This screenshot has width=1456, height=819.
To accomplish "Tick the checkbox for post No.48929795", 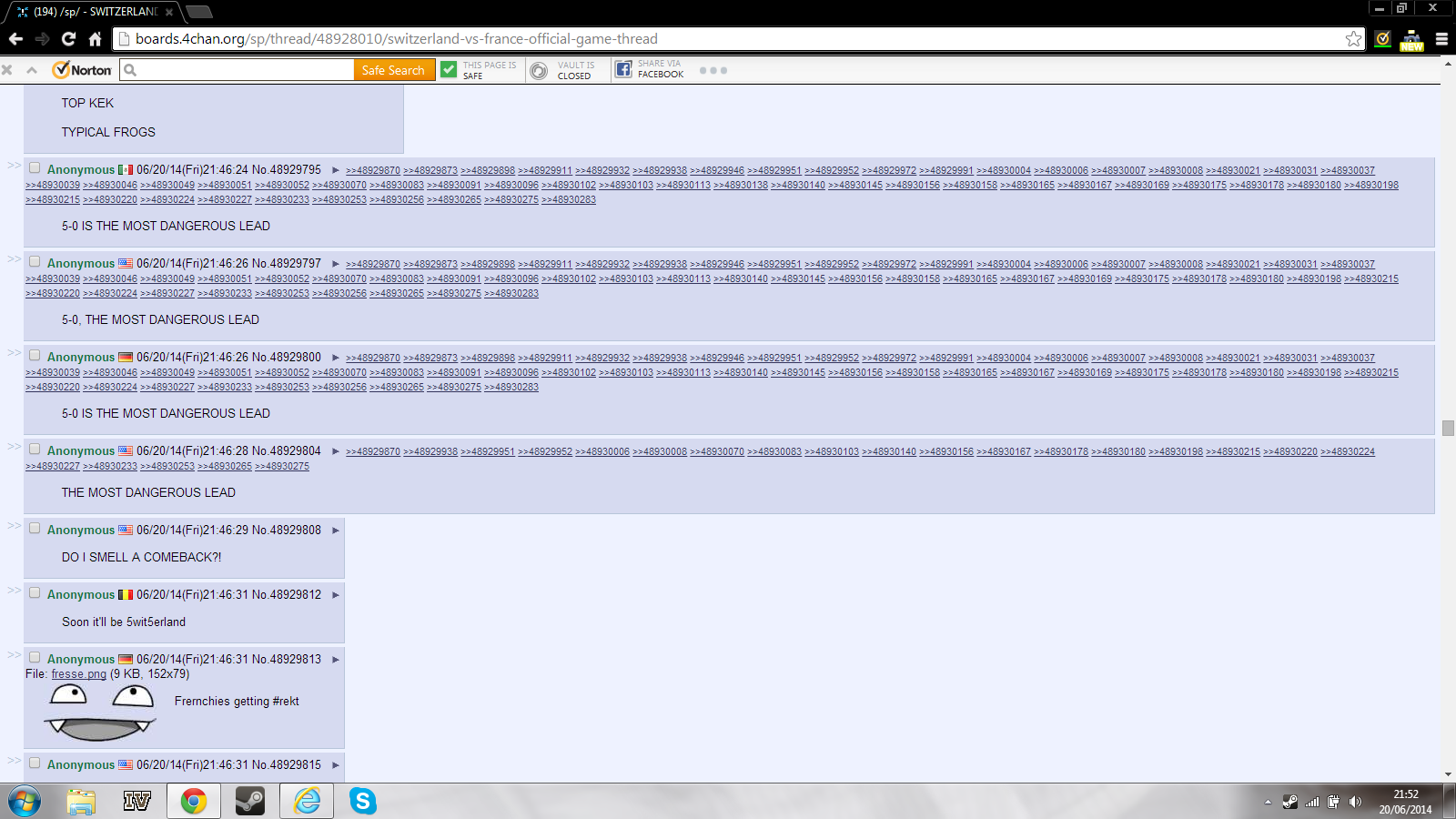I will tap(35, 168).
